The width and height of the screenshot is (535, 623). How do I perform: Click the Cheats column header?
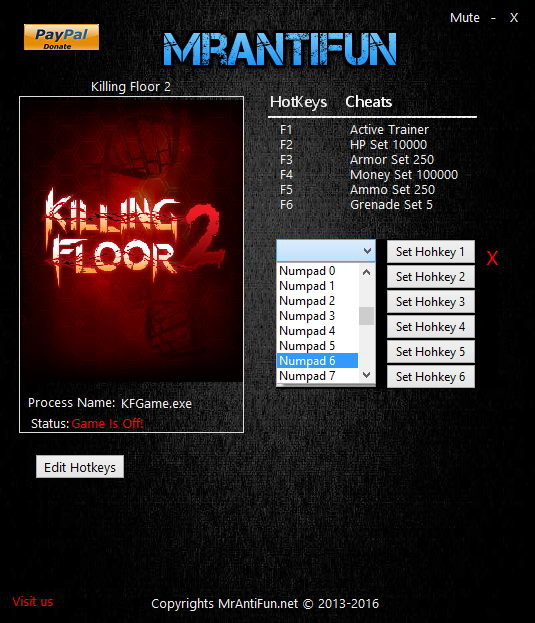click(x=369, y=102)
